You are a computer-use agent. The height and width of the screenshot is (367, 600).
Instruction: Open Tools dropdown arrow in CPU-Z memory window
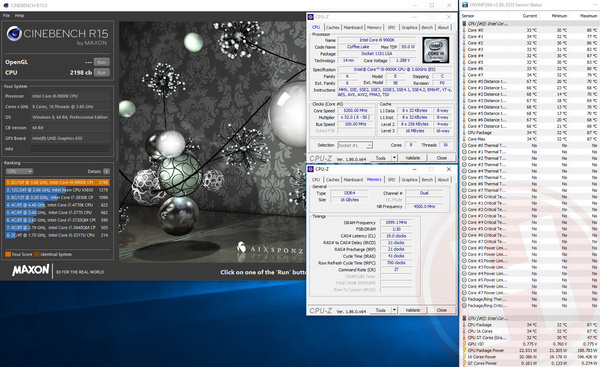coord(394,310)
